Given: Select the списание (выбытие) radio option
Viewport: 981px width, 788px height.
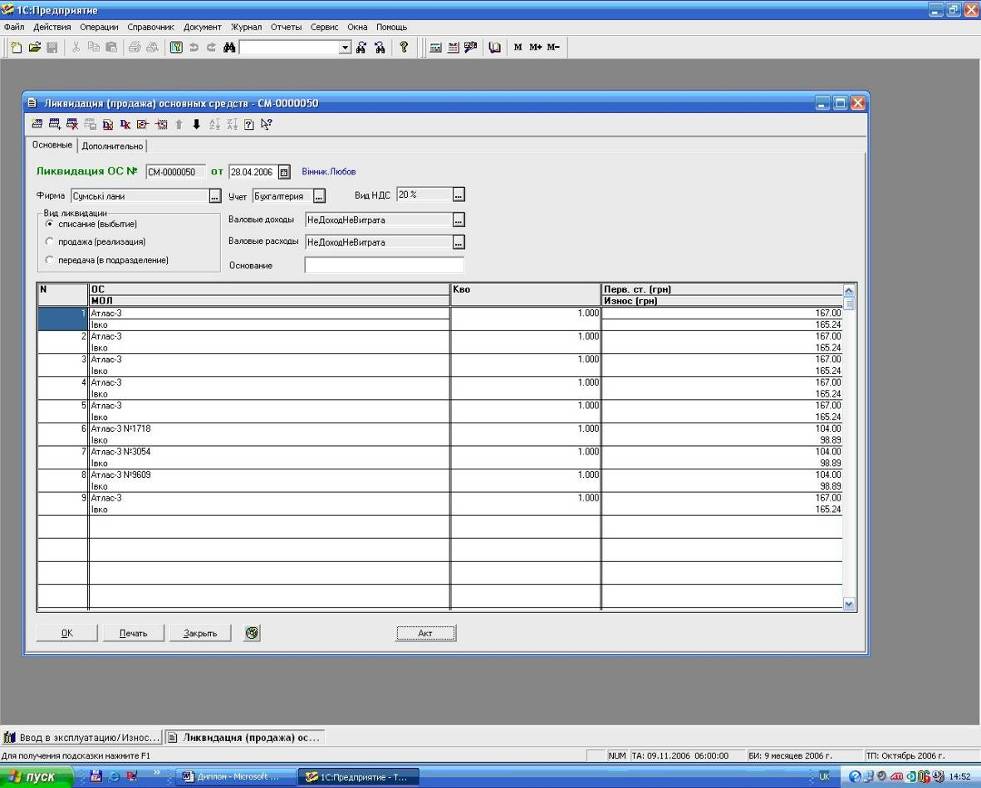Looking at the screenshot, I should point(49,224).
